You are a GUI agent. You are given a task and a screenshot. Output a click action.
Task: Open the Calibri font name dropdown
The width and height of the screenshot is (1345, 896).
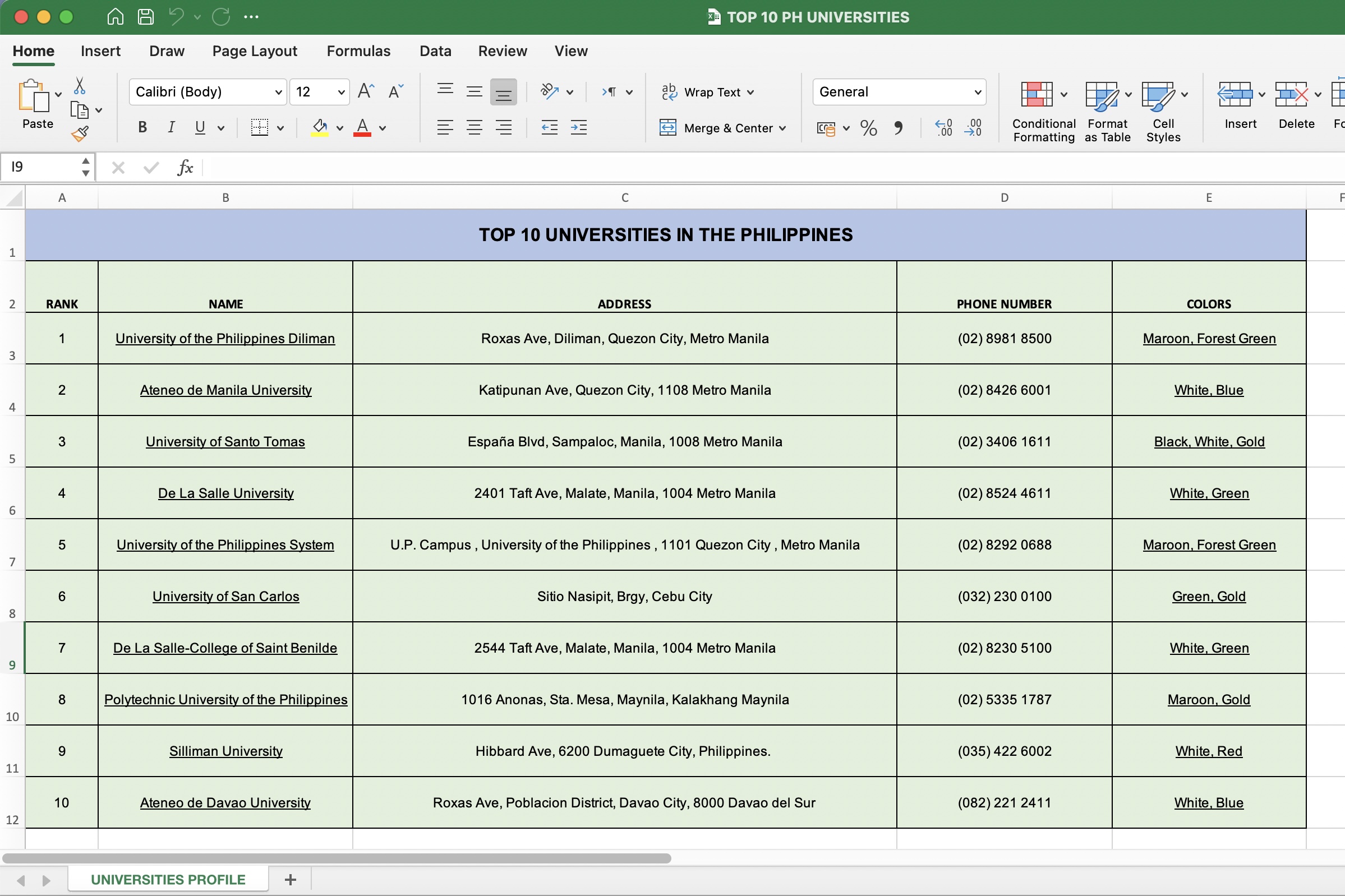278,92
